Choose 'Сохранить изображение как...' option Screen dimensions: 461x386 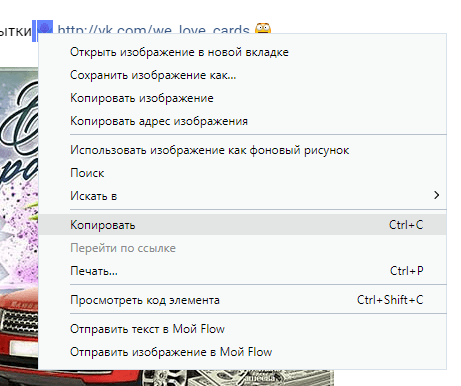tap(242, 75)
